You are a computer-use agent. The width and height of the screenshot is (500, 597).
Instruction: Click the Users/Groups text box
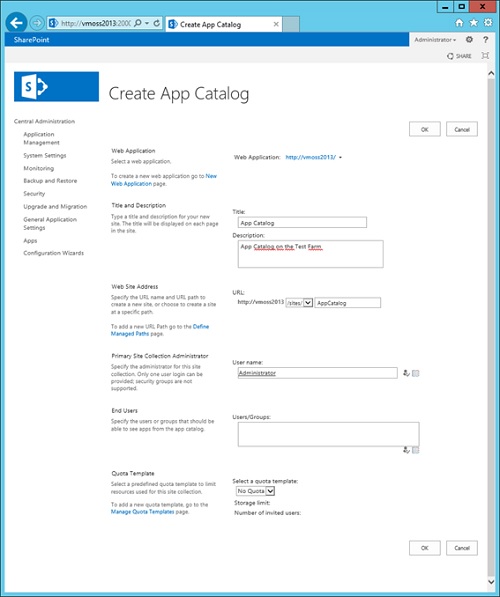pyautogui.click(x=329, y=434)
